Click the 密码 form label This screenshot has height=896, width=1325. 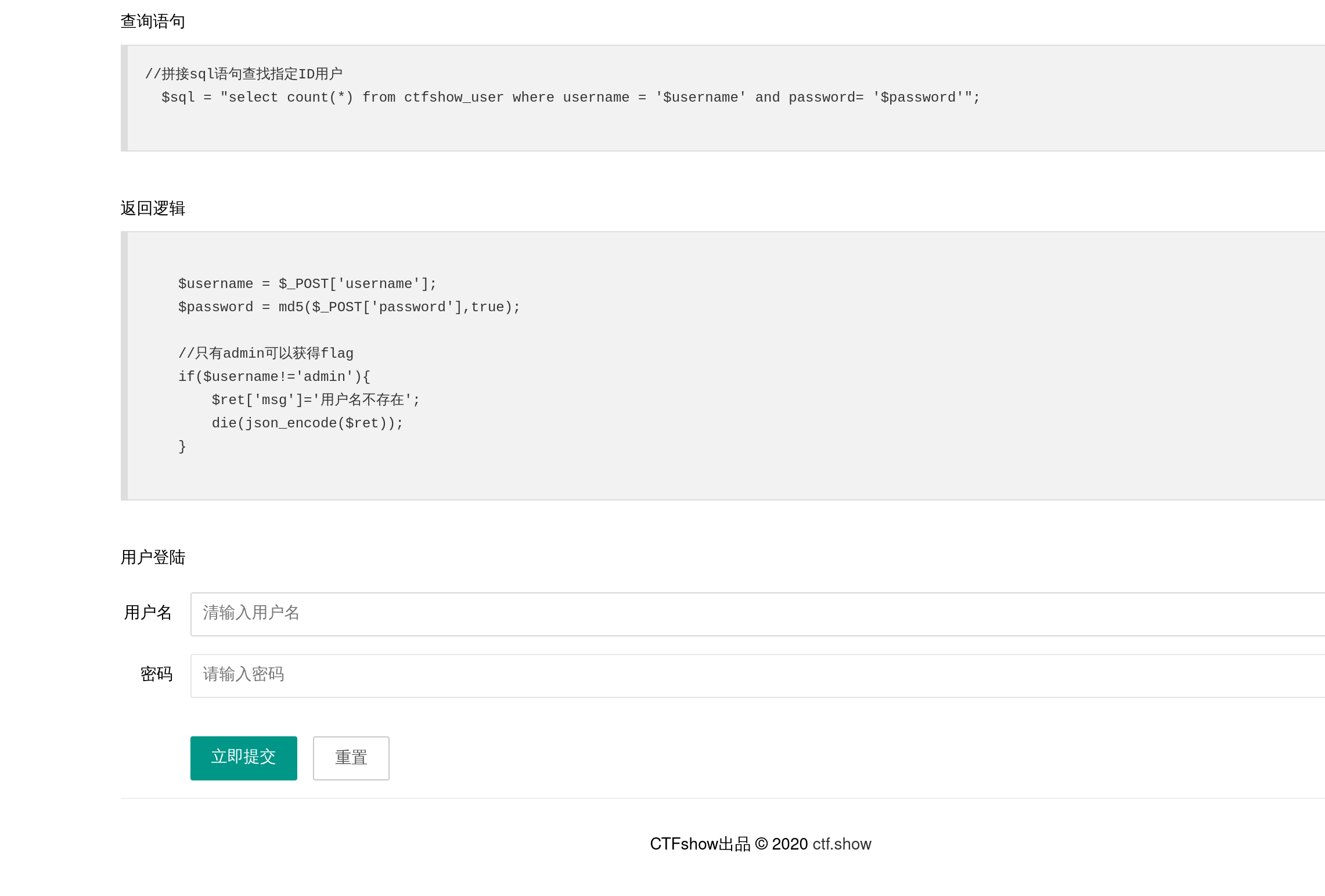coord(156,674)
